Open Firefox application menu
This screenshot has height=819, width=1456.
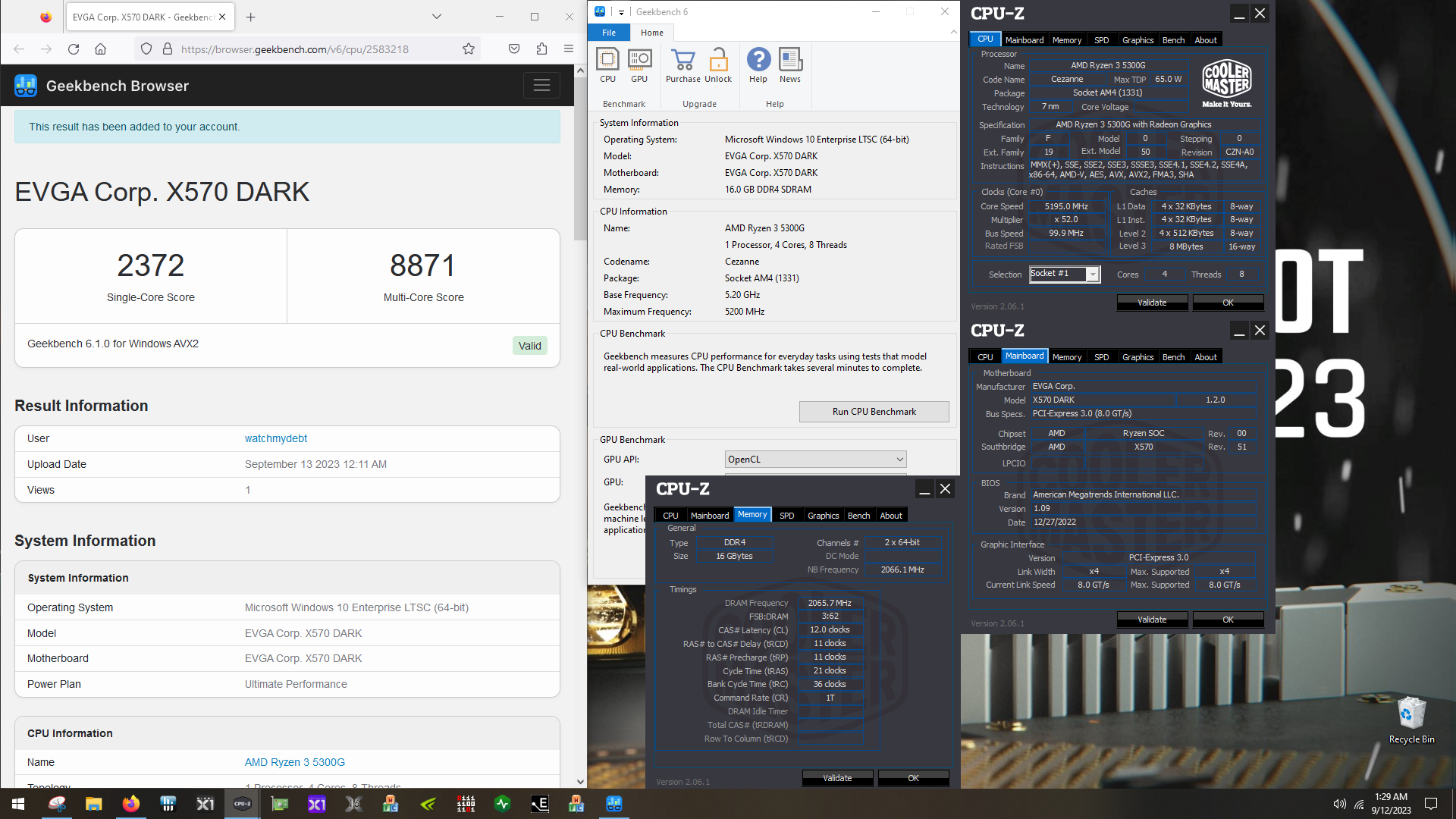click(569, 49)
